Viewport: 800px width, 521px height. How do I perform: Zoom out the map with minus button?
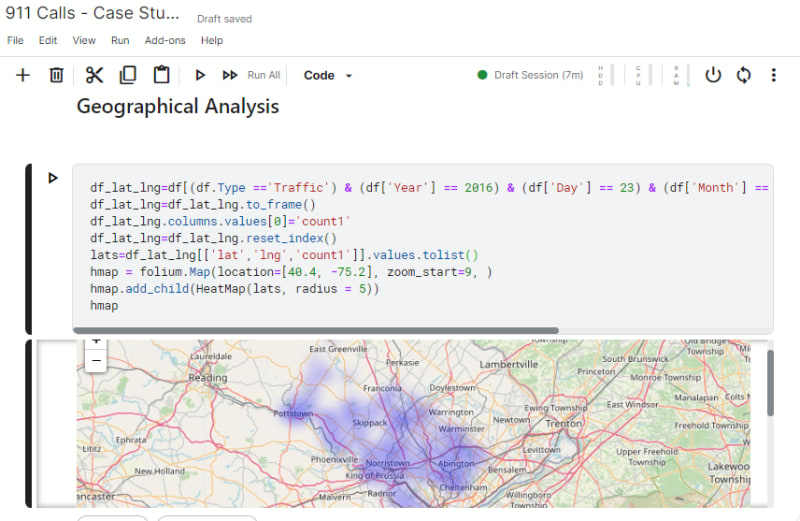coord(96,361)
